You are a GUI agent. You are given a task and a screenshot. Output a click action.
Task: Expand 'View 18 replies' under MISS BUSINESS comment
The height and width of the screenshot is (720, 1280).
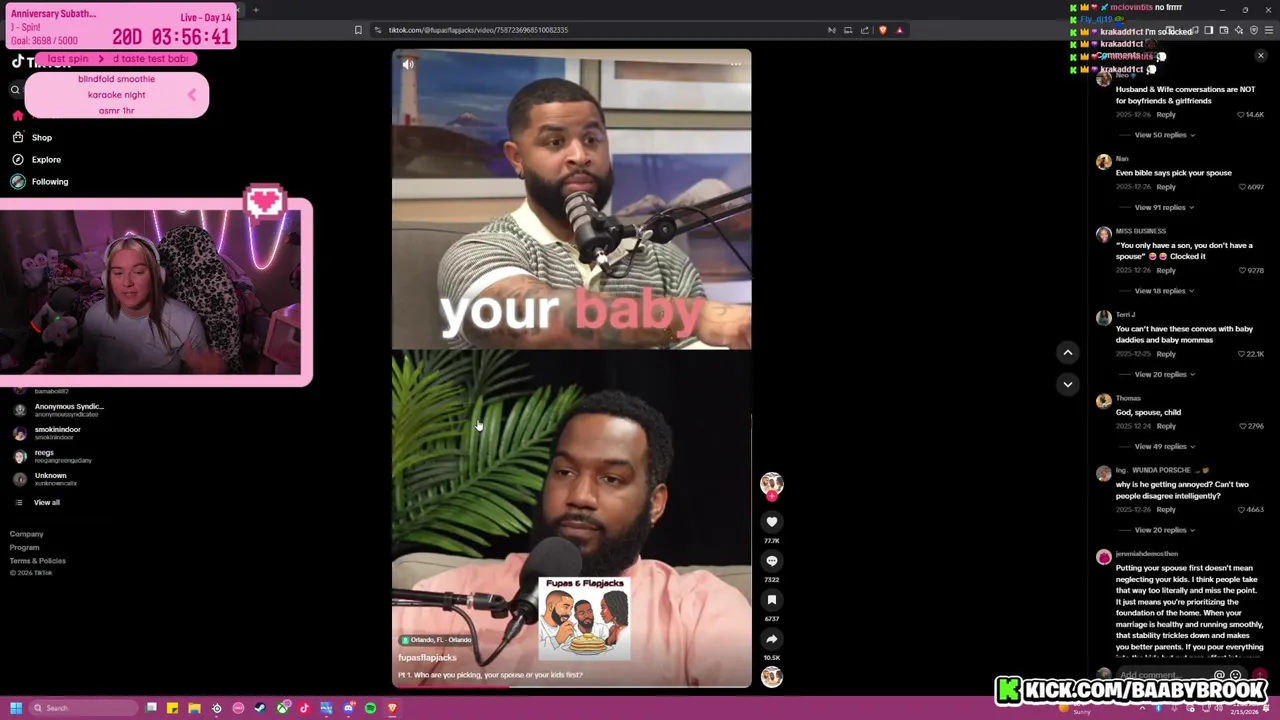(1164, 291)
